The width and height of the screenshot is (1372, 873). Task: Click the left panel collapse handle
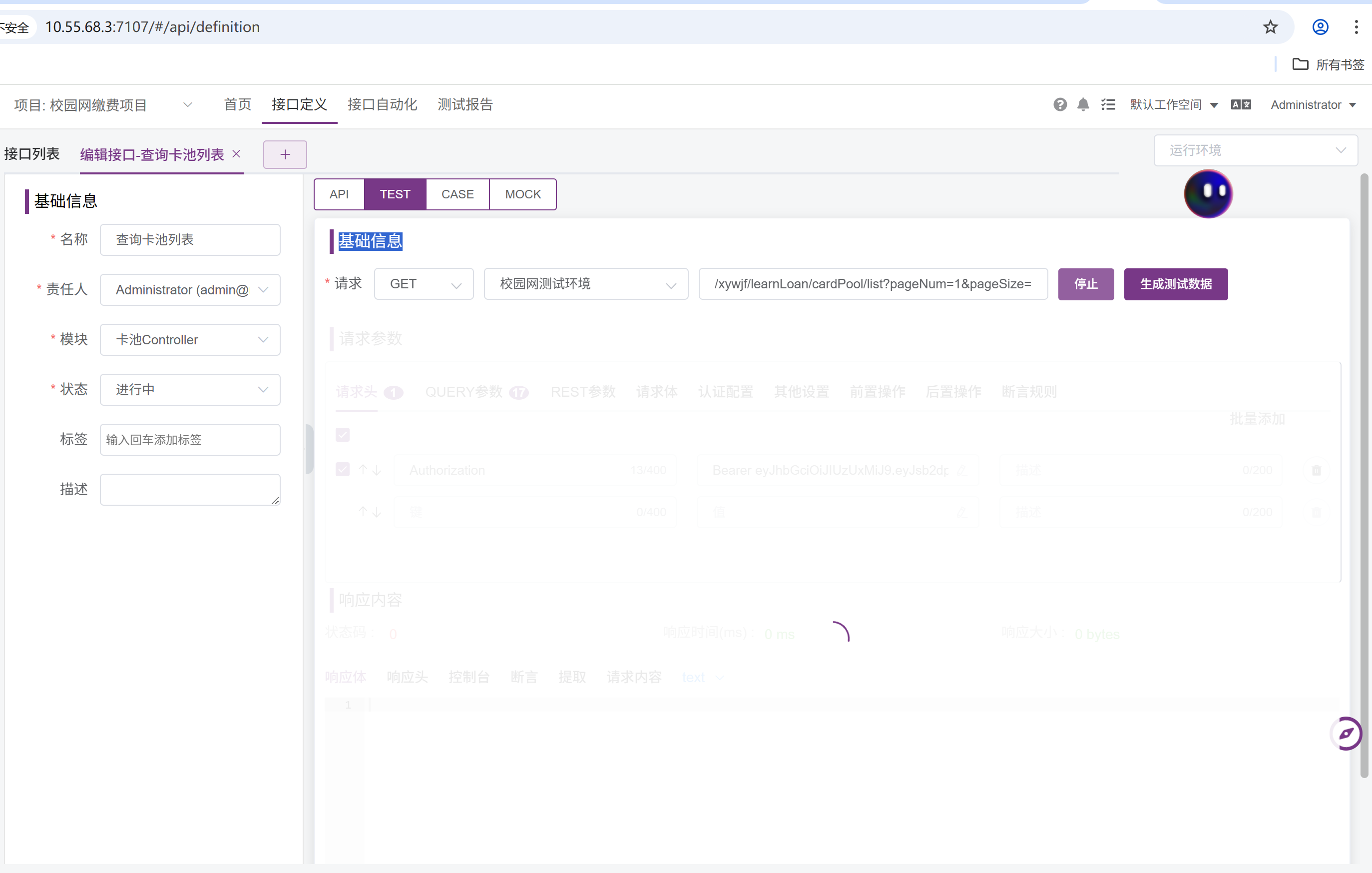(x=308, y=449)
